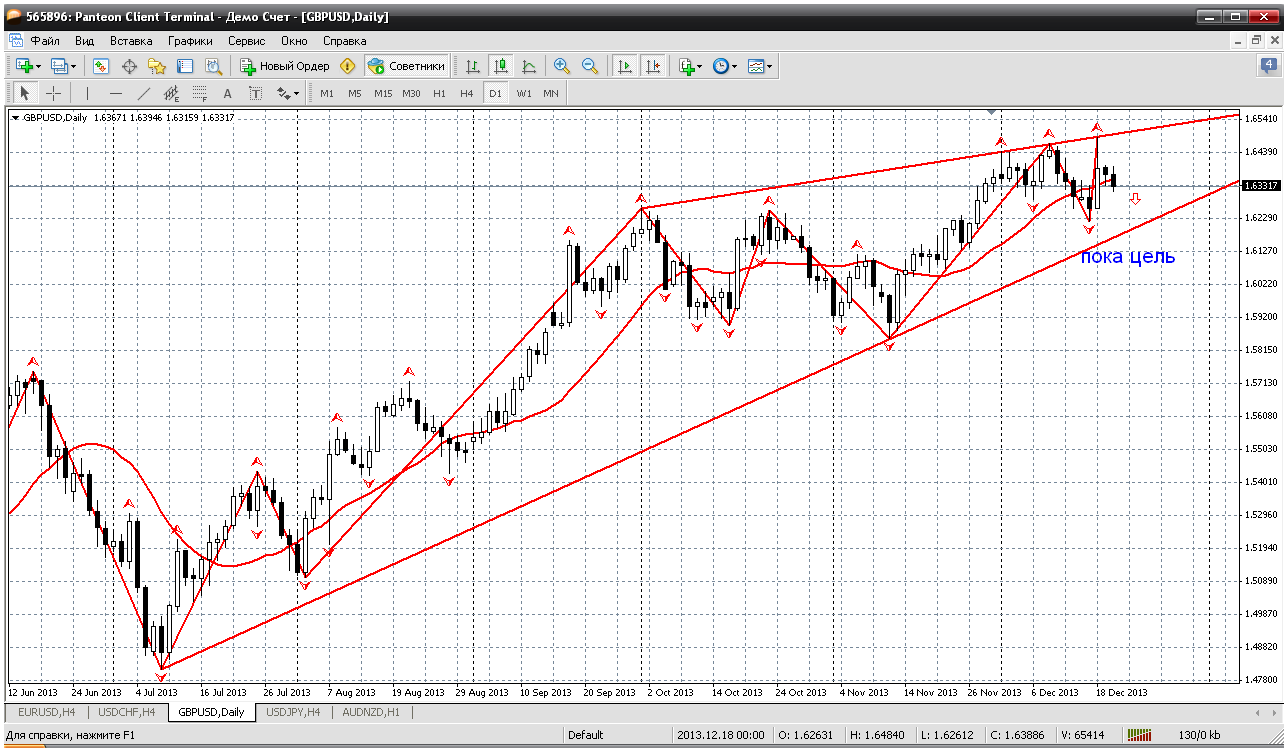Image resolution: width=1288 pixels, height=748 pixels.
Task: Open the Справка menu
Action: coord(345,41)
